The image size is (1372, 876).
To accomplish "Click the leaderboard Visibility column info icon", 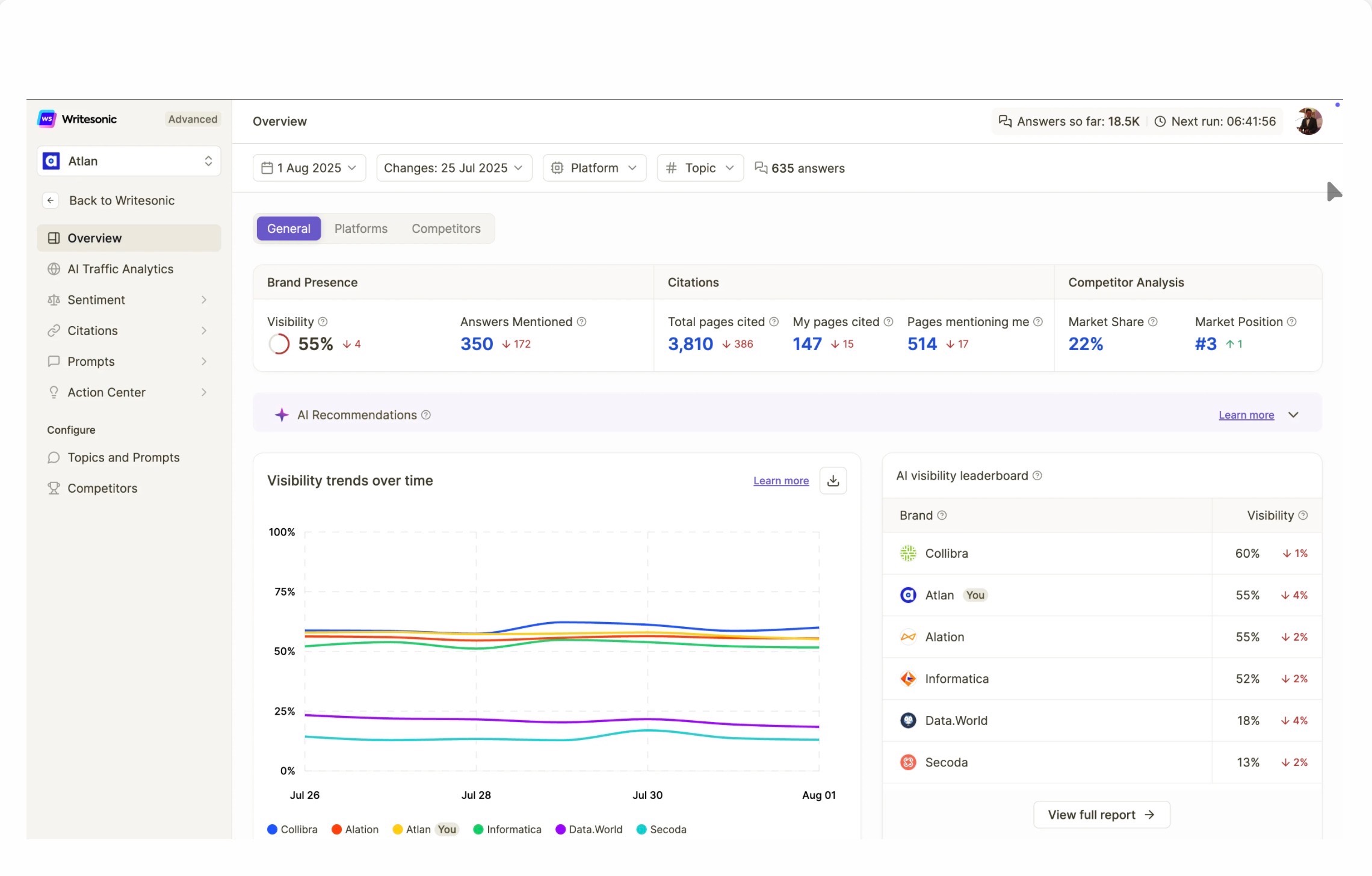I will click(x=1303, y=516).
